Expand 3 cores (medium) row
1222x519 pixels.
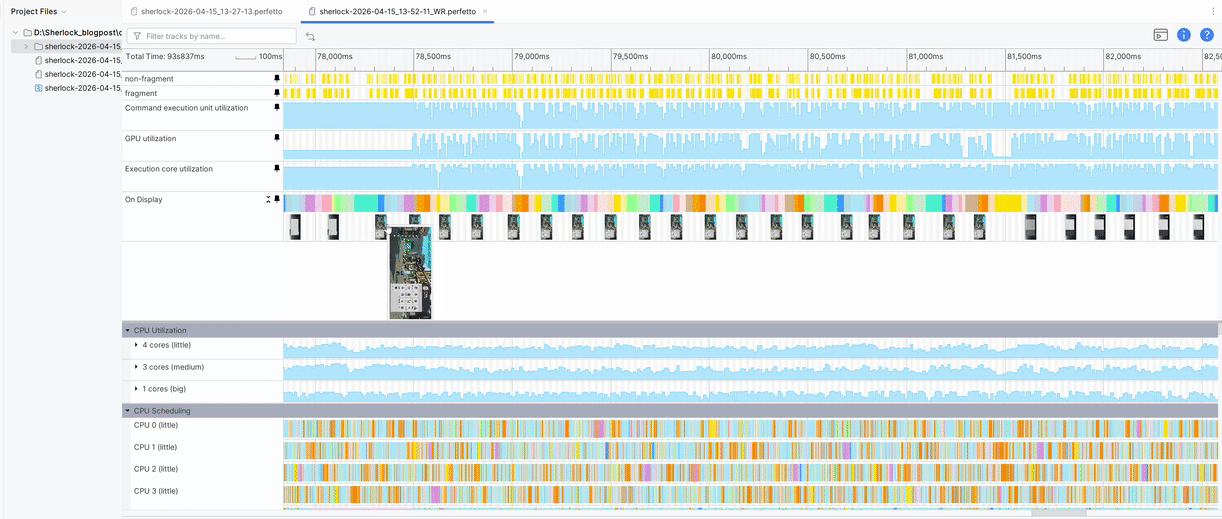coord(136,367)
